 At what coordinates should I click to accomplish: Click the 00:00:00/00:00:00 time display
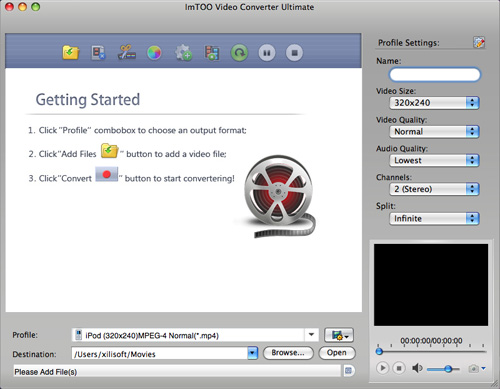click(x=431, y=341)
